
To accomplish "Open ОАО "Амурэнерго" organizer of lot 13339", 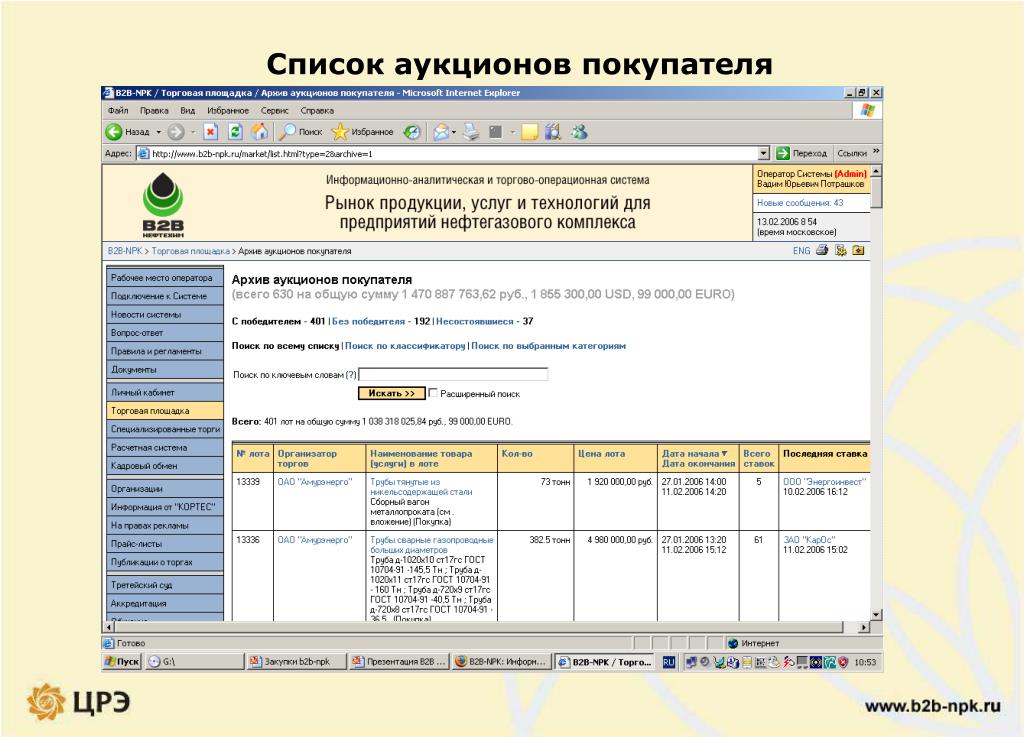I will 315,482.
